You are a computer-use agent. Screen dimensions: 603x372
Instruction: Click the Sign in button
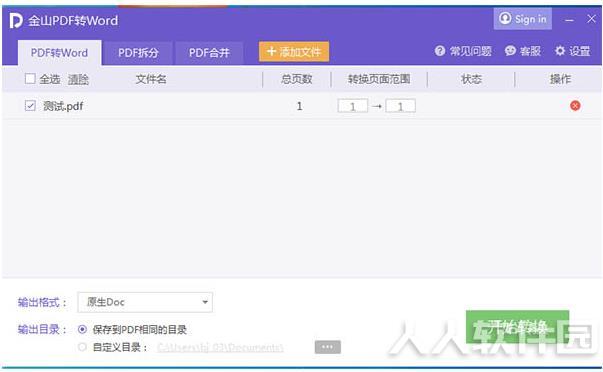[523, 18]
